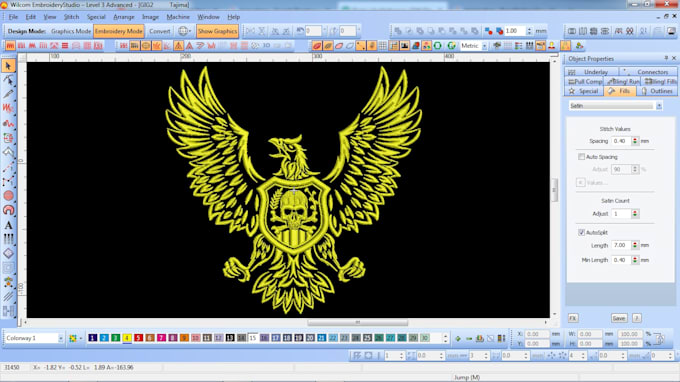Click the Save button in Object Properties
Viewport: 680px width, 382px height.
619,318
